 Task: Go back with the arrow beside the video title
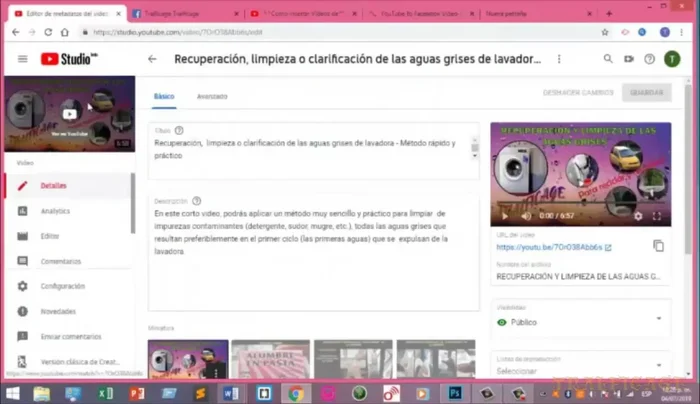click(x=152, y=59)
